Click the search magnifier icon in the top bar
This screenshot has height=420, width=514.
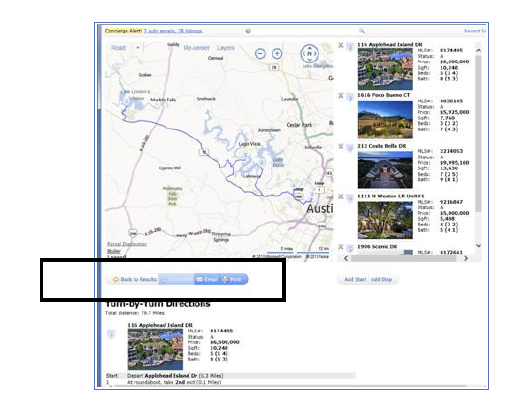point(362,31)
